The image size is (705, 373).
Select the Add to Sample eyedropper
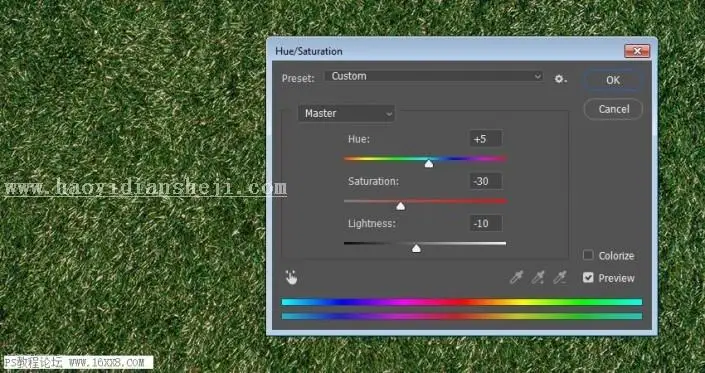538,277
